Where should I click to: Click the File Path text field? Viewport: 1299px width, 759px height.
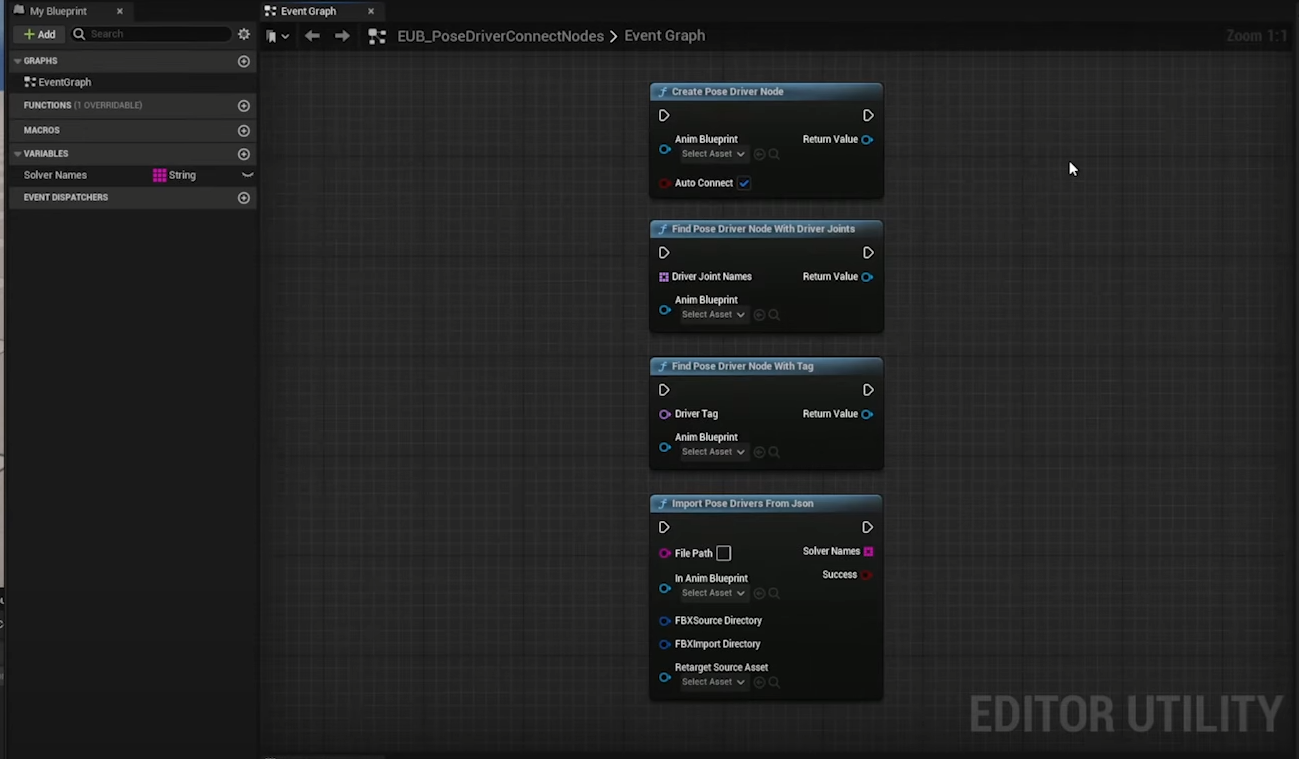pyautogui.click(x=724, y=553)
